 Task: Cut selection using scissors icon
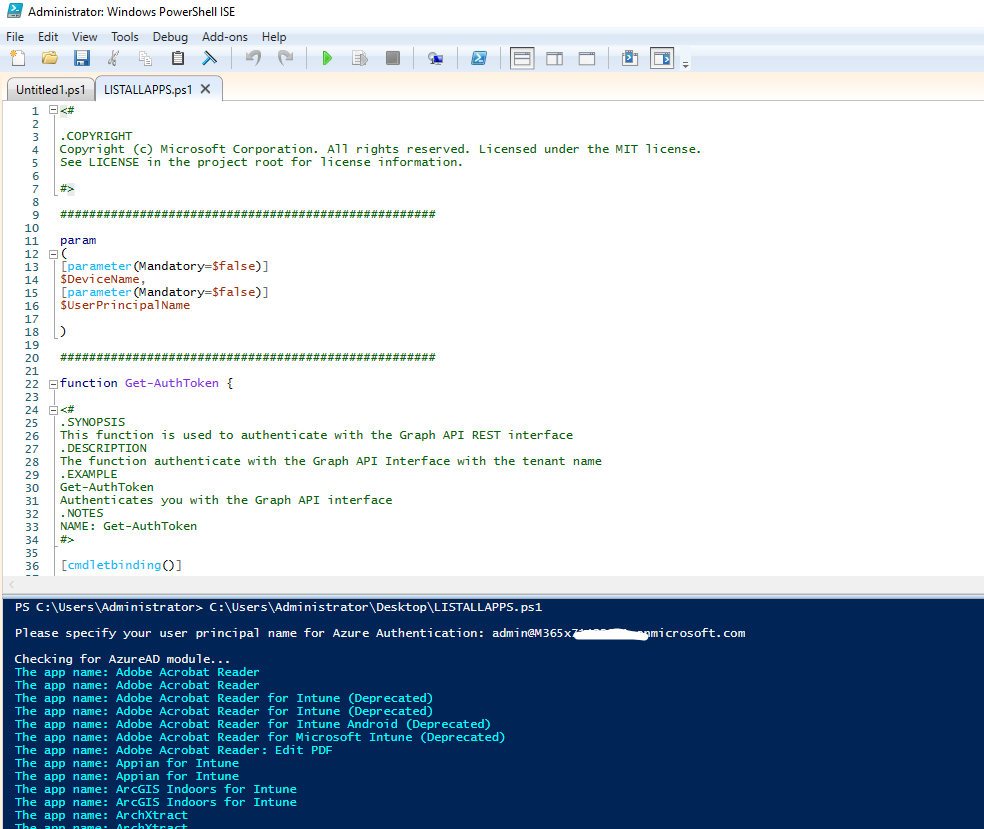tap(114, 58)
